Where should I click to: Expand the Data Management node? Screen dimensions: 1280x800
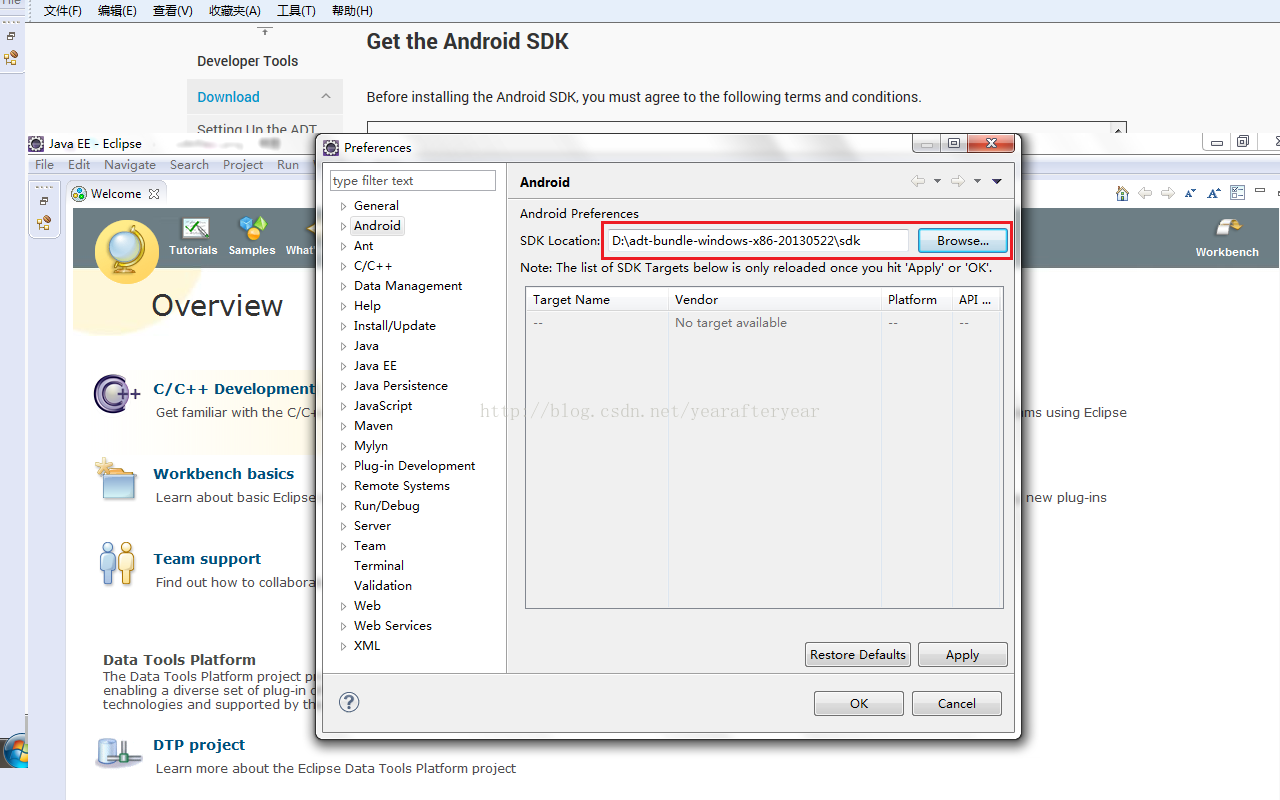[x=343, y=286]
